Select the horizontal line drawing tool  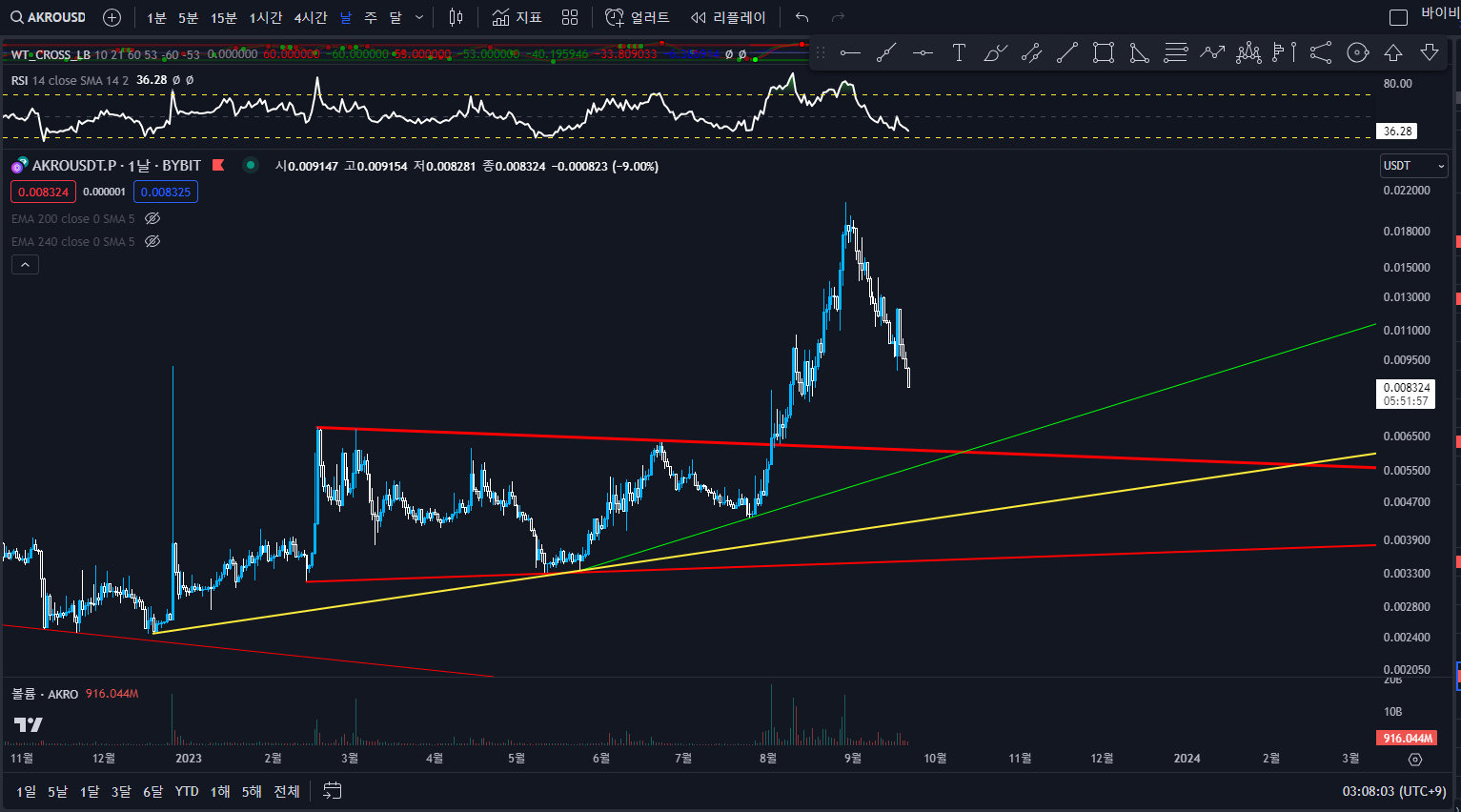923,53
